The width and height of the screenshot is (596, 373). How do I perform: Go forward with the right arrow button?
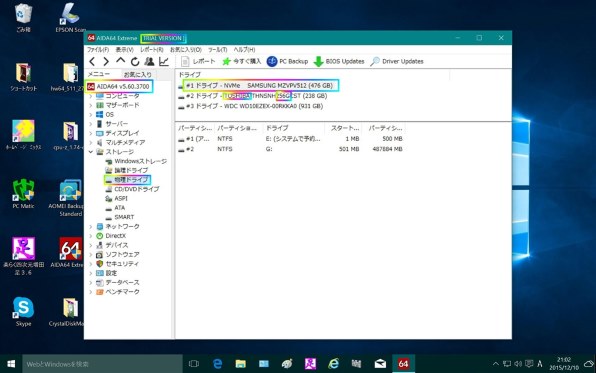(x=106, y=61)
